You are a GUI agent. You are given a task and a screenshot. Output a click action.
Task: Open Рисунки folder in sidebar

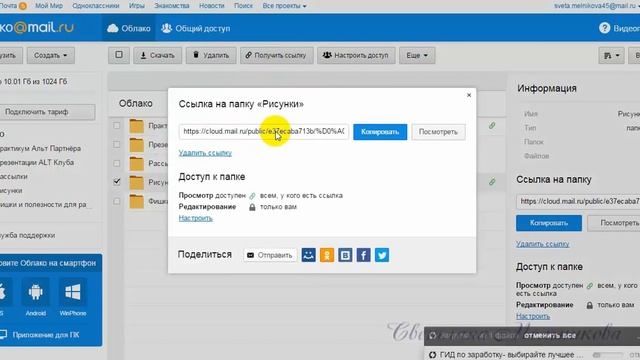(11, 191)
